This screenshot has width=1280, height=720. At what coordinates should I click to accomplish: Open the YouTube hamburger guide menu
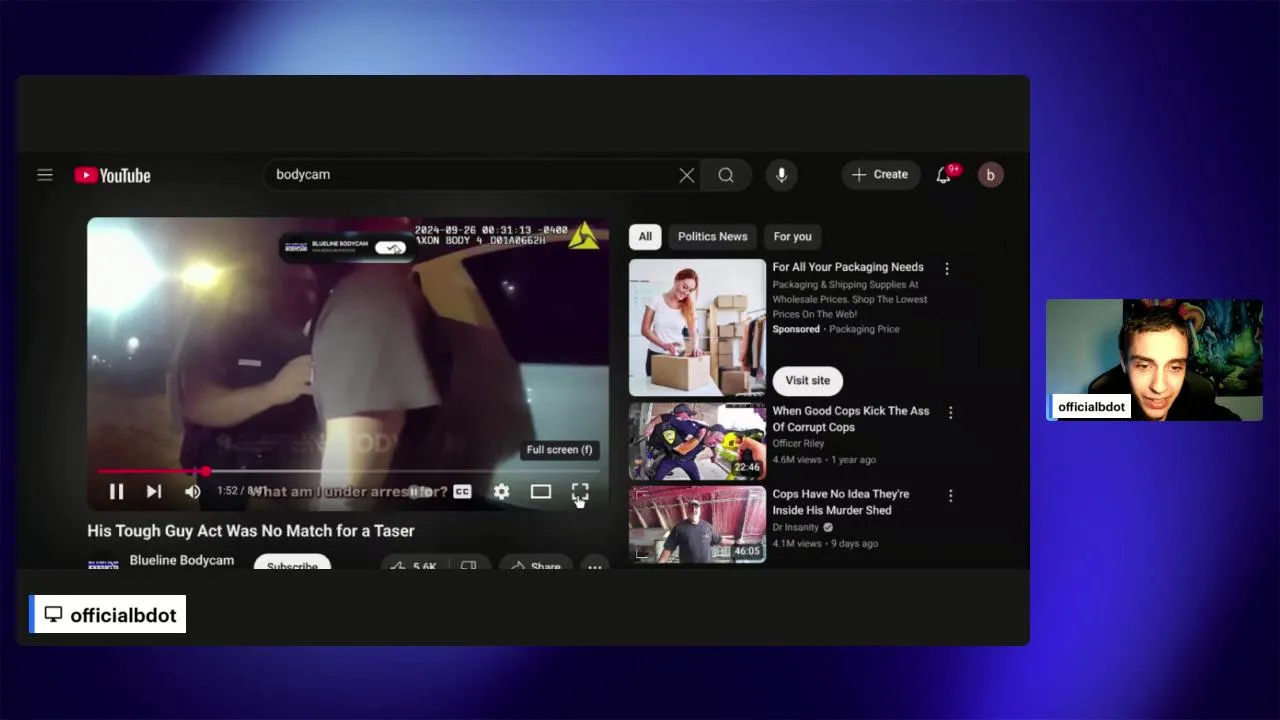[x=45, y=175]
